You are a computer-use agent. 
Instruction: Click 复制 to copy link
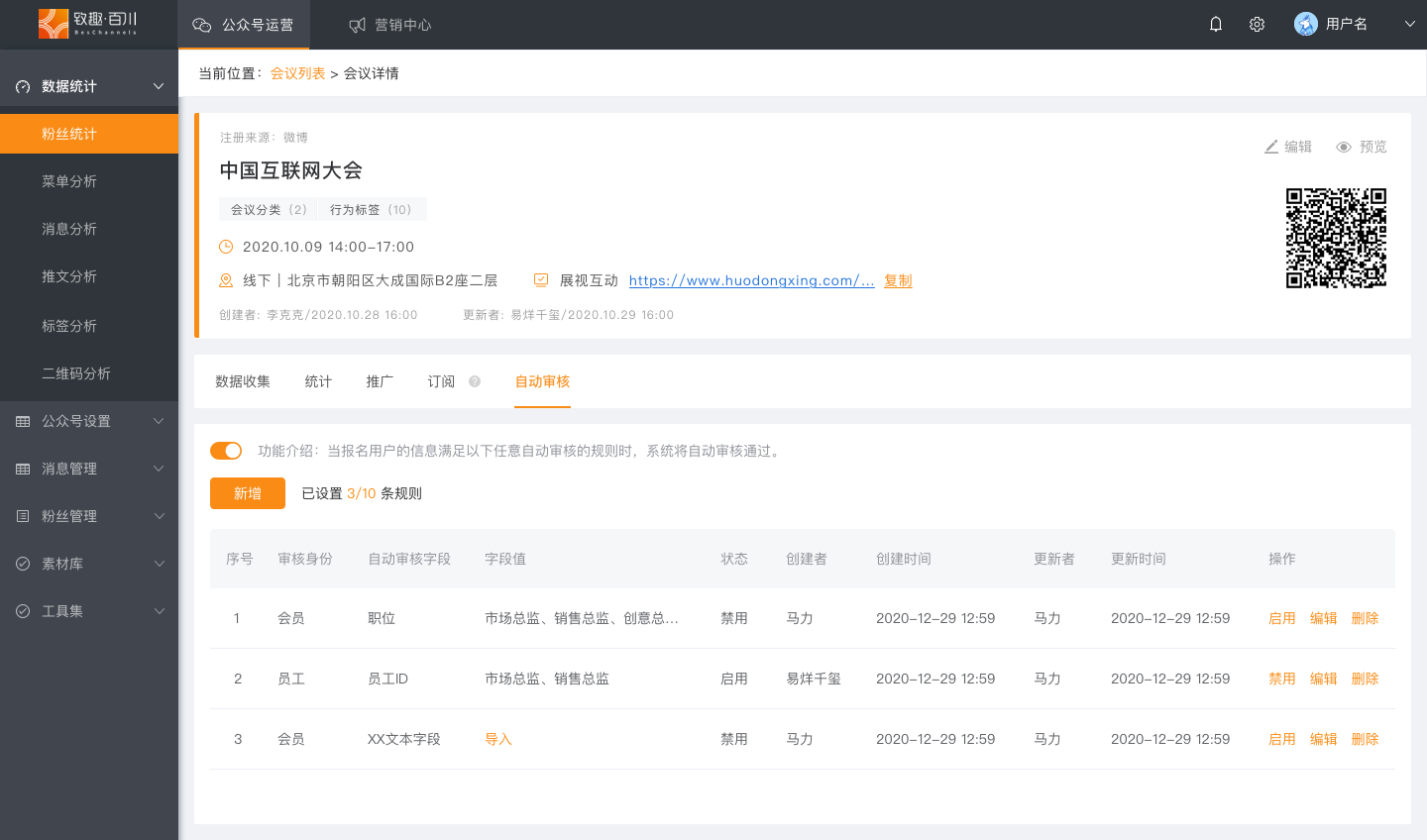(x=898, y=280)
